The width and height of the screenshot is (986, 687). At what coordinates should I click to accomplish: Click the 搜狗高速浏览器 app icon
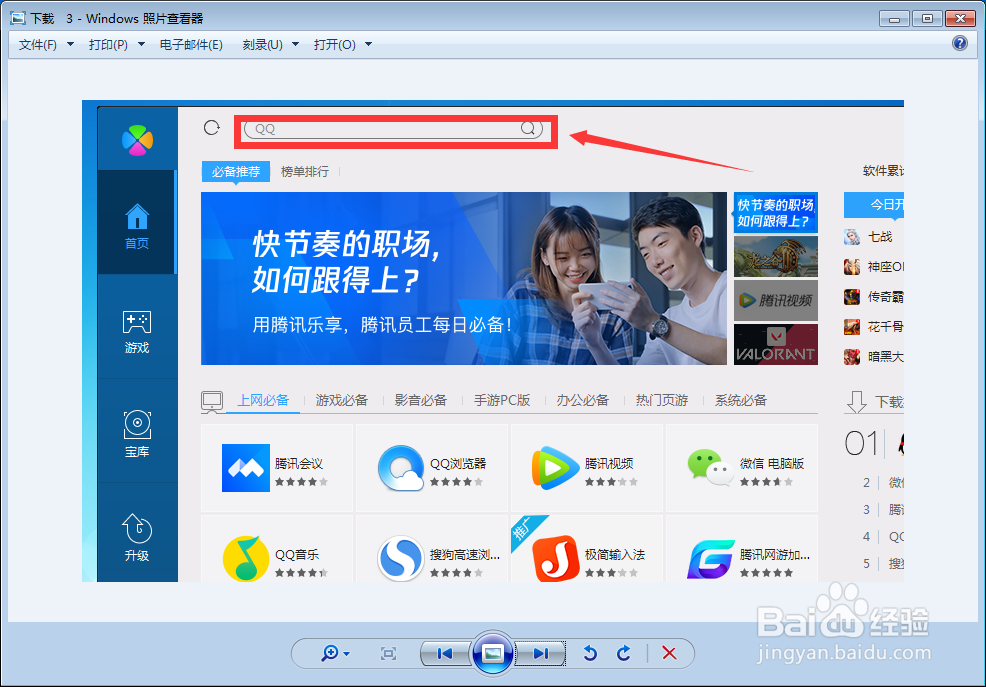(401, 559)
